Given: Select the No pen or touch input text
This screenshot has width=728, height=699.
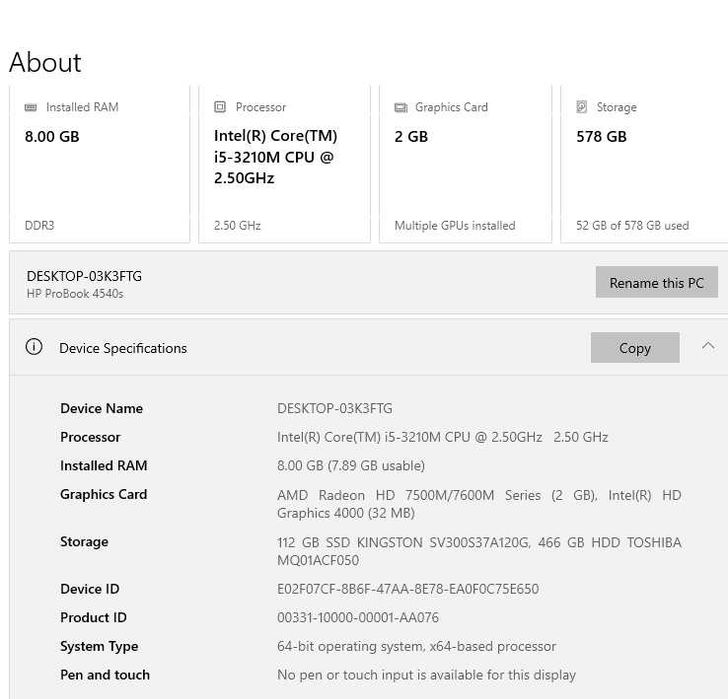Looking at the screenshot, I should click(426, 675).
